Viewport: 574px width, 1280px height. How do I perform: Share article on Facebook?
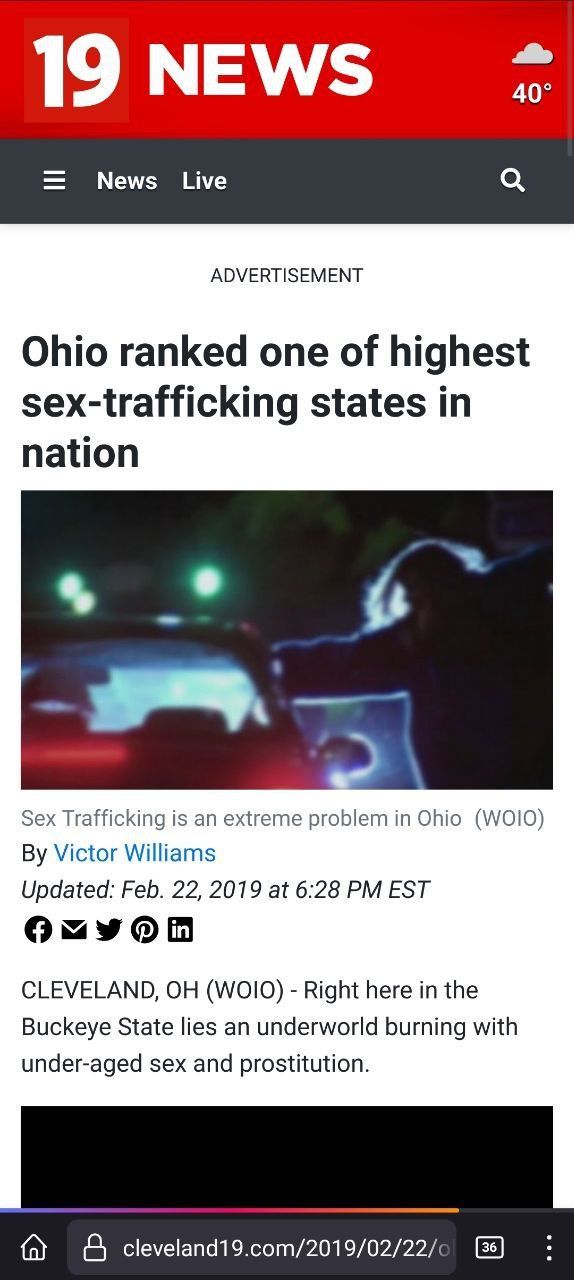coord(38,930)
